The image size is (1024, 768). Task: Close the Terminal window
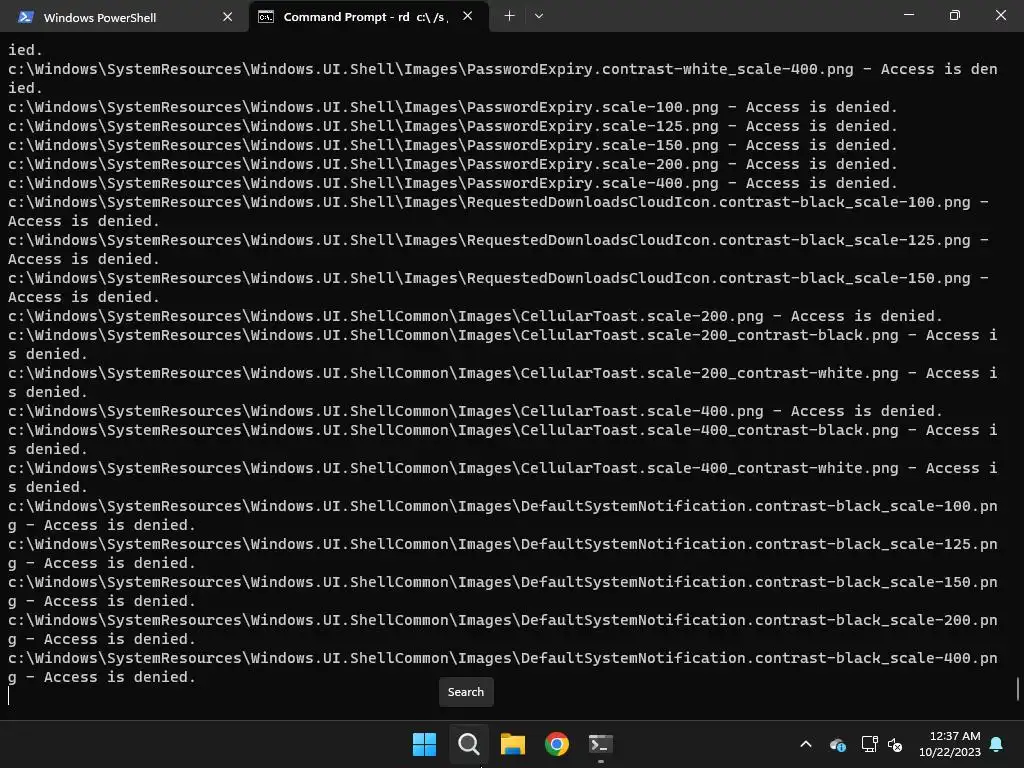tap(1000, 15)
